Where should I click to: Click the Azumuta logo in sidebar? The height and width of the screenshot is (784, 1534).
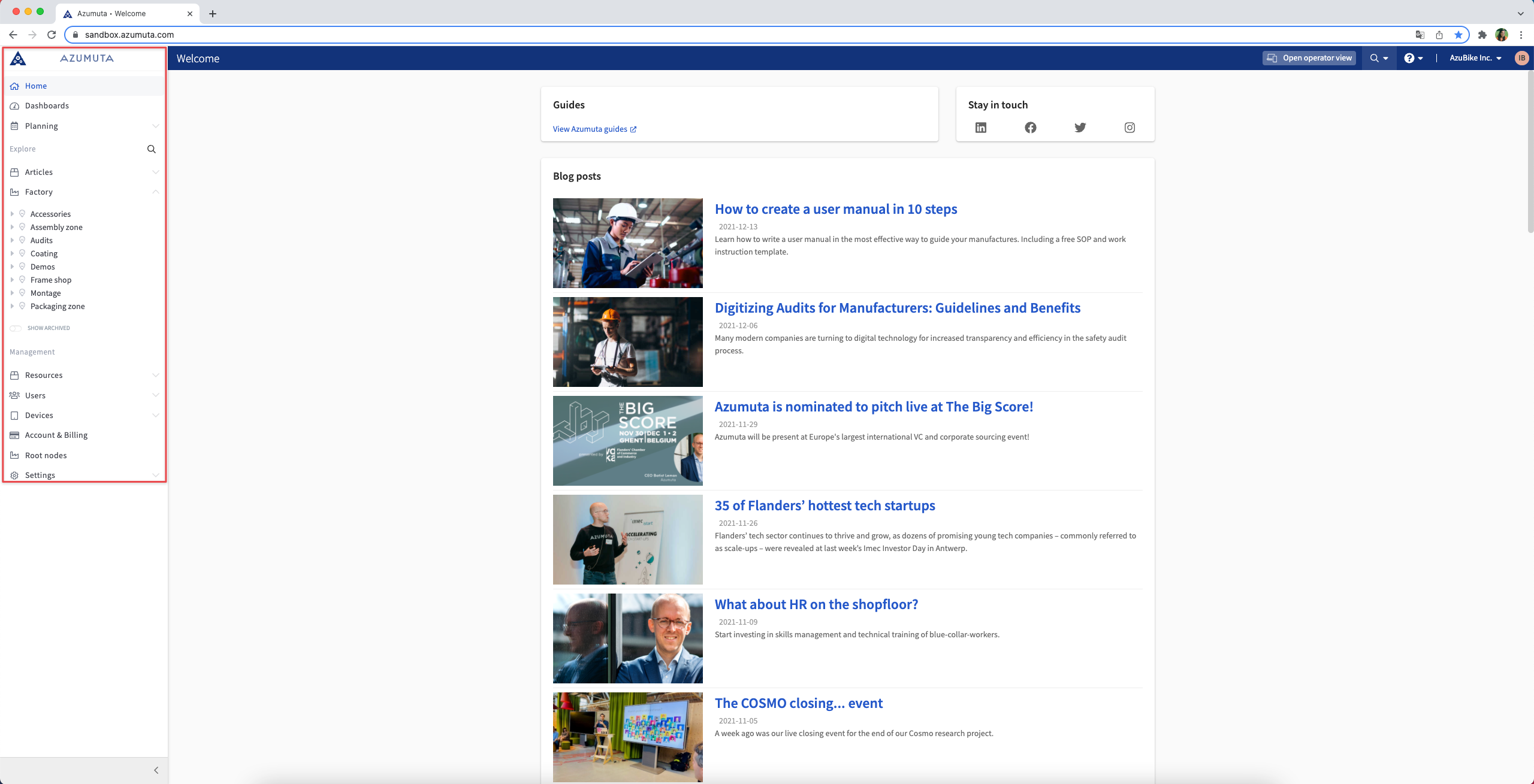(19, 58)
